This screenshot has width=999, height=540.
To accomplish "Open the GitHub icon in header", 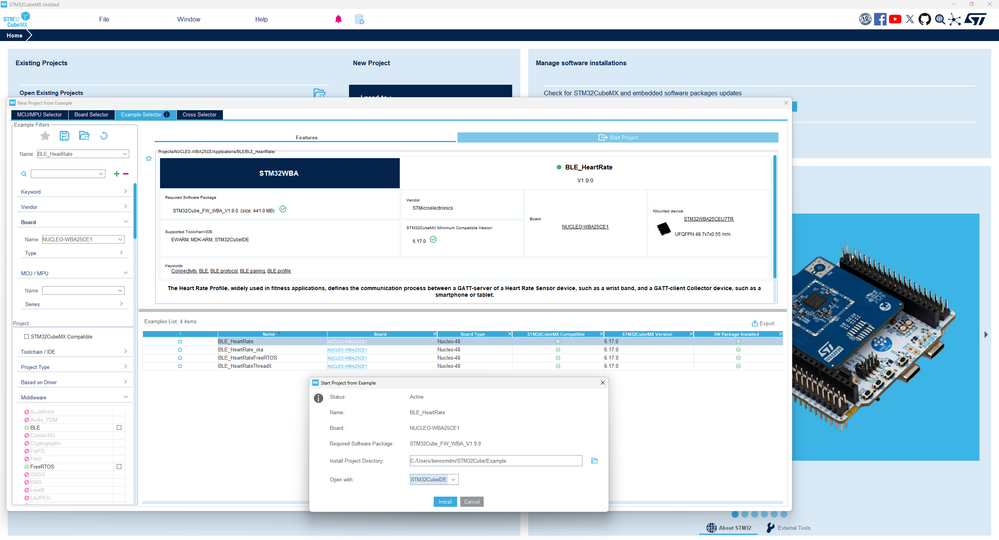I will (924, 19).
